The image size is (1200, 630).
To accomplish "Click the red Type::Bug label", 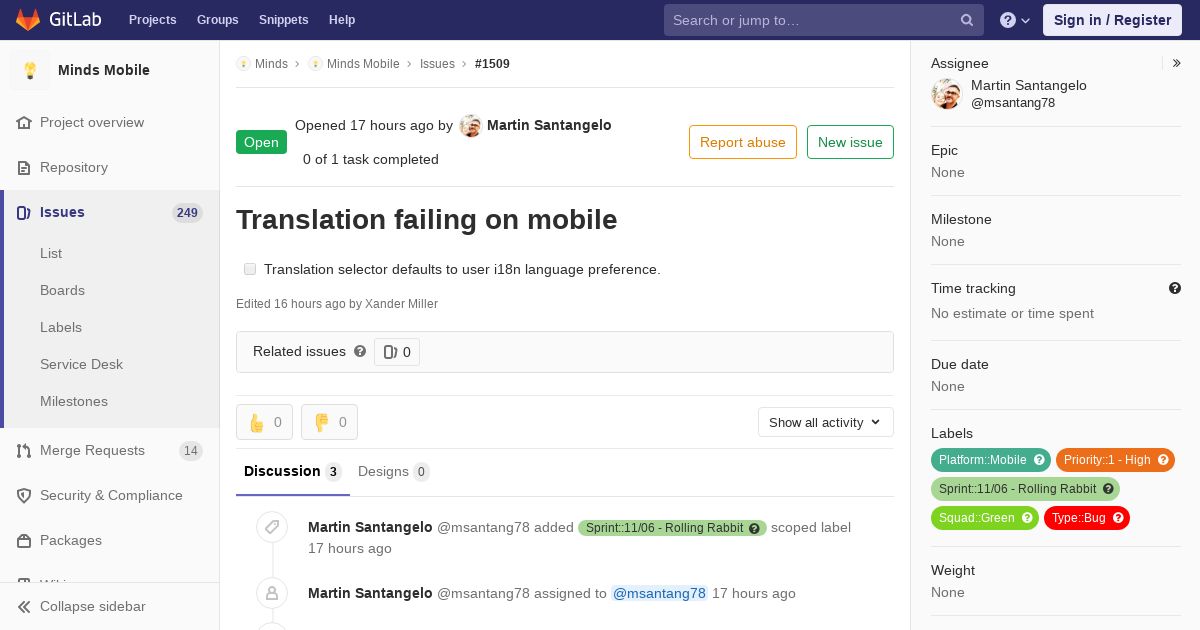I will pos(1078,518).
